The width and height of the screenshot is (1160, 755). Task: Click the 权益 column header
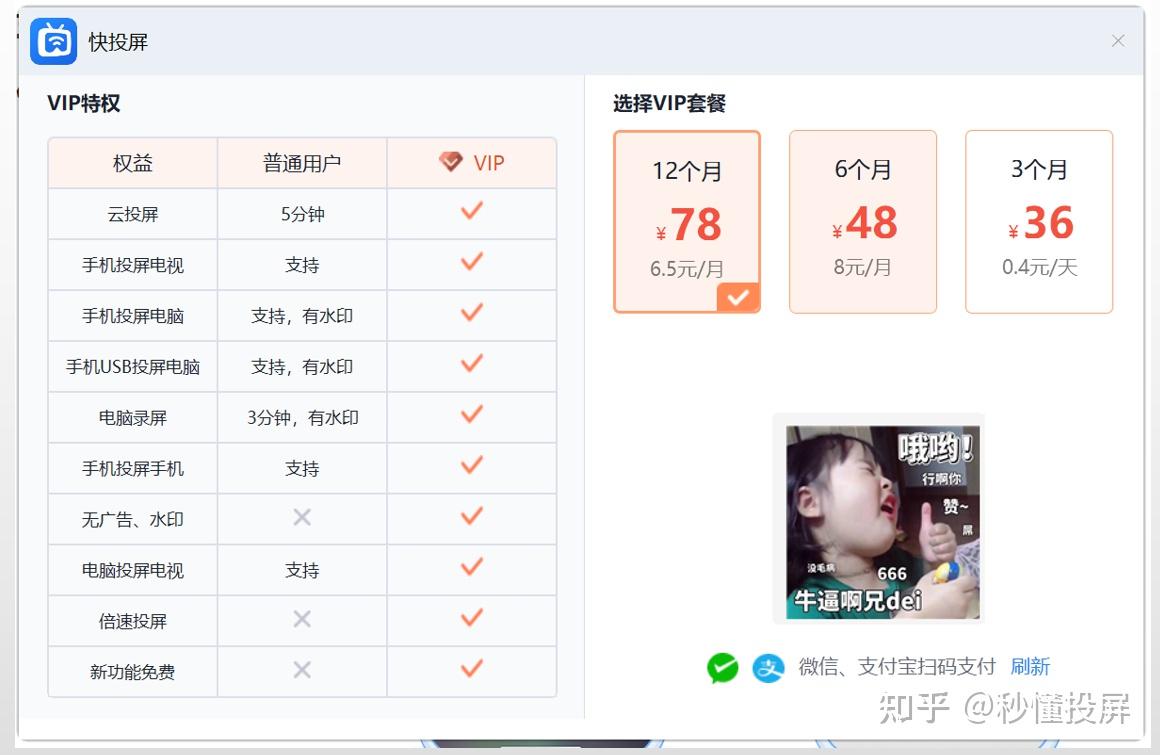click(132, 163)
